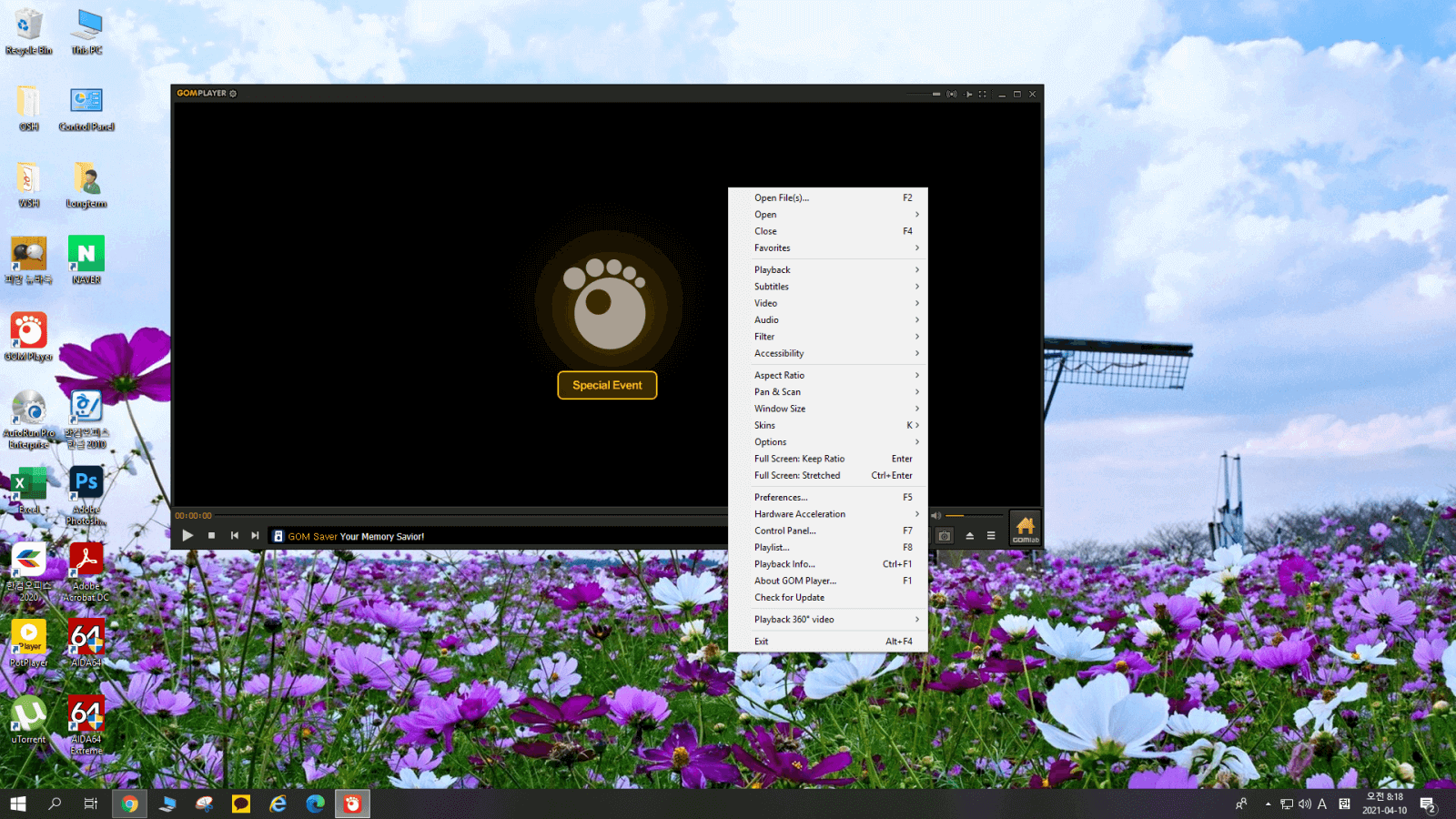This screenshot has height=819, width=1456.
Task: Click the broadcast-waves icon in the title bar
Action: tap(952, 94)
